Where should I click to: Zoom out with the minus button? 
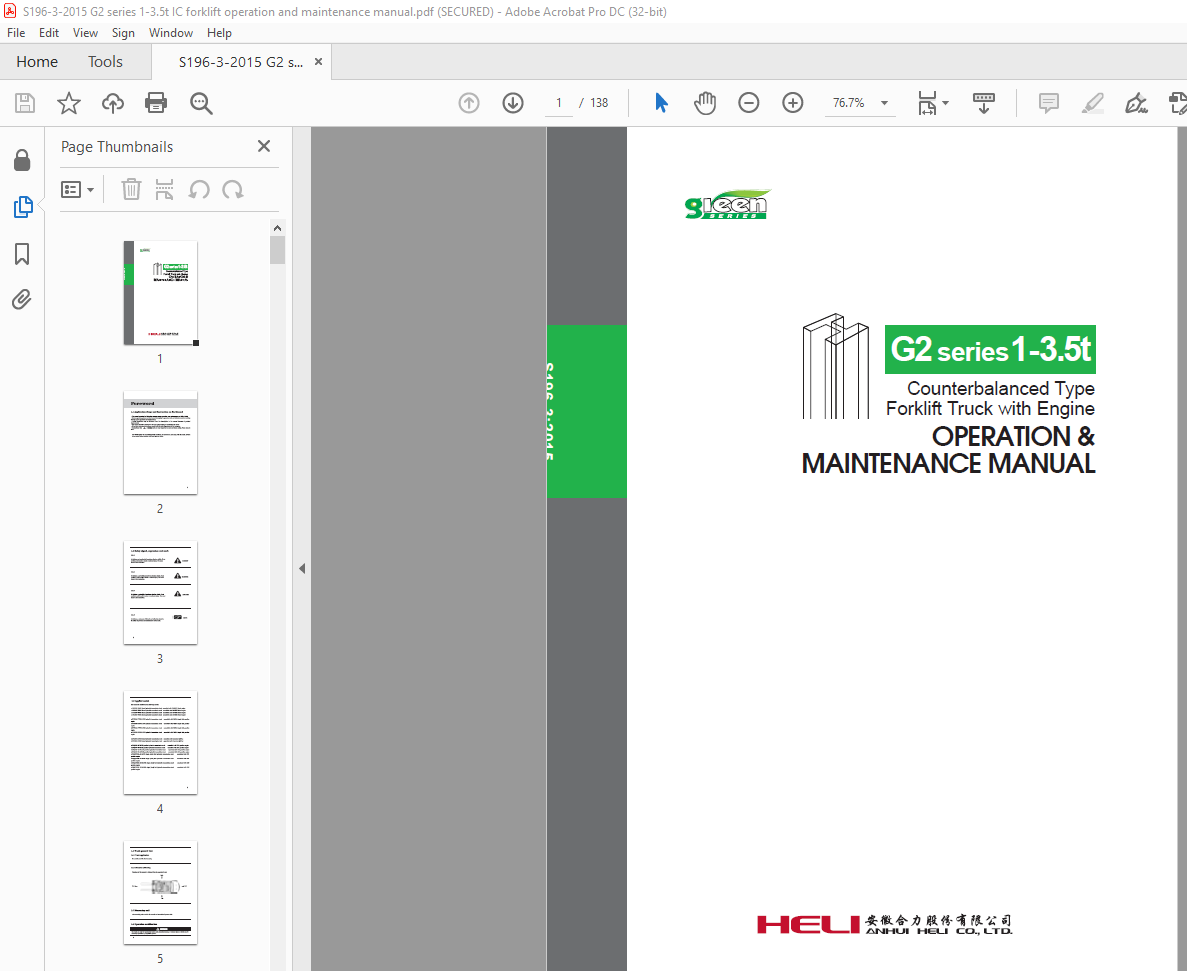click(x=749, y=103)
